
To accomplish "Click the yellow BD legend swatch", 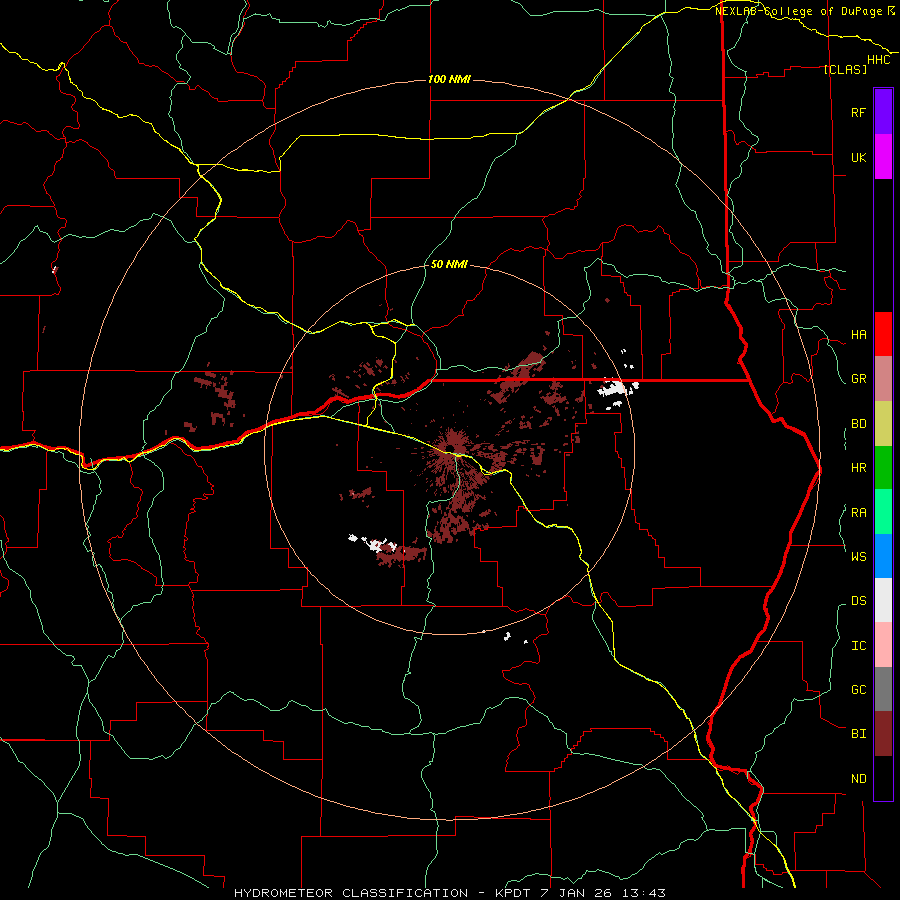I will [x=883, y=424].
